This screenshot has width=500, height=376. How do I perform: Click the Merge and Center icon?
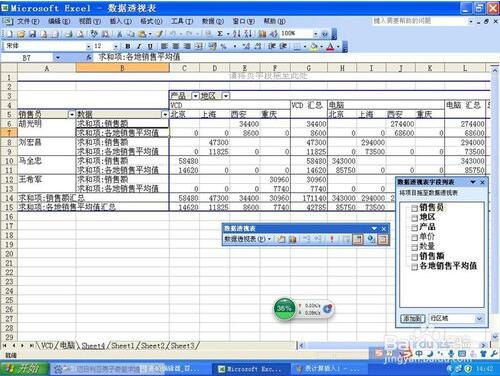pyautogui.click(x=199, y=46)
